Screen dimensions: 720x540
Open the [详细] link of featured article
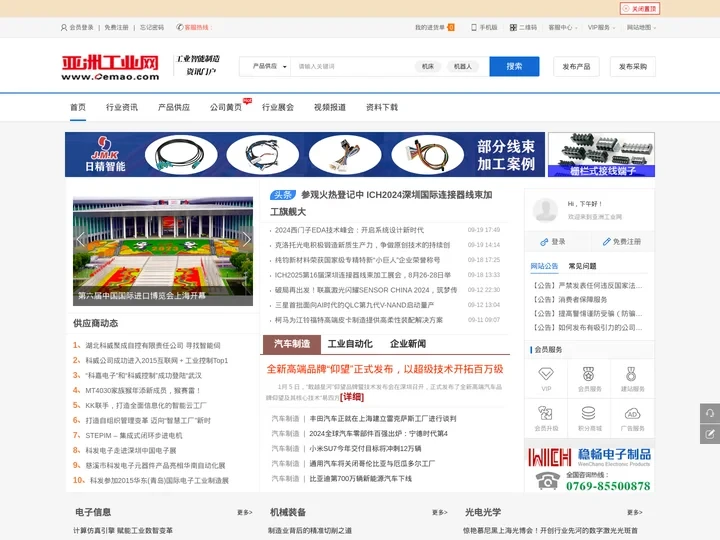click(352, 397)
